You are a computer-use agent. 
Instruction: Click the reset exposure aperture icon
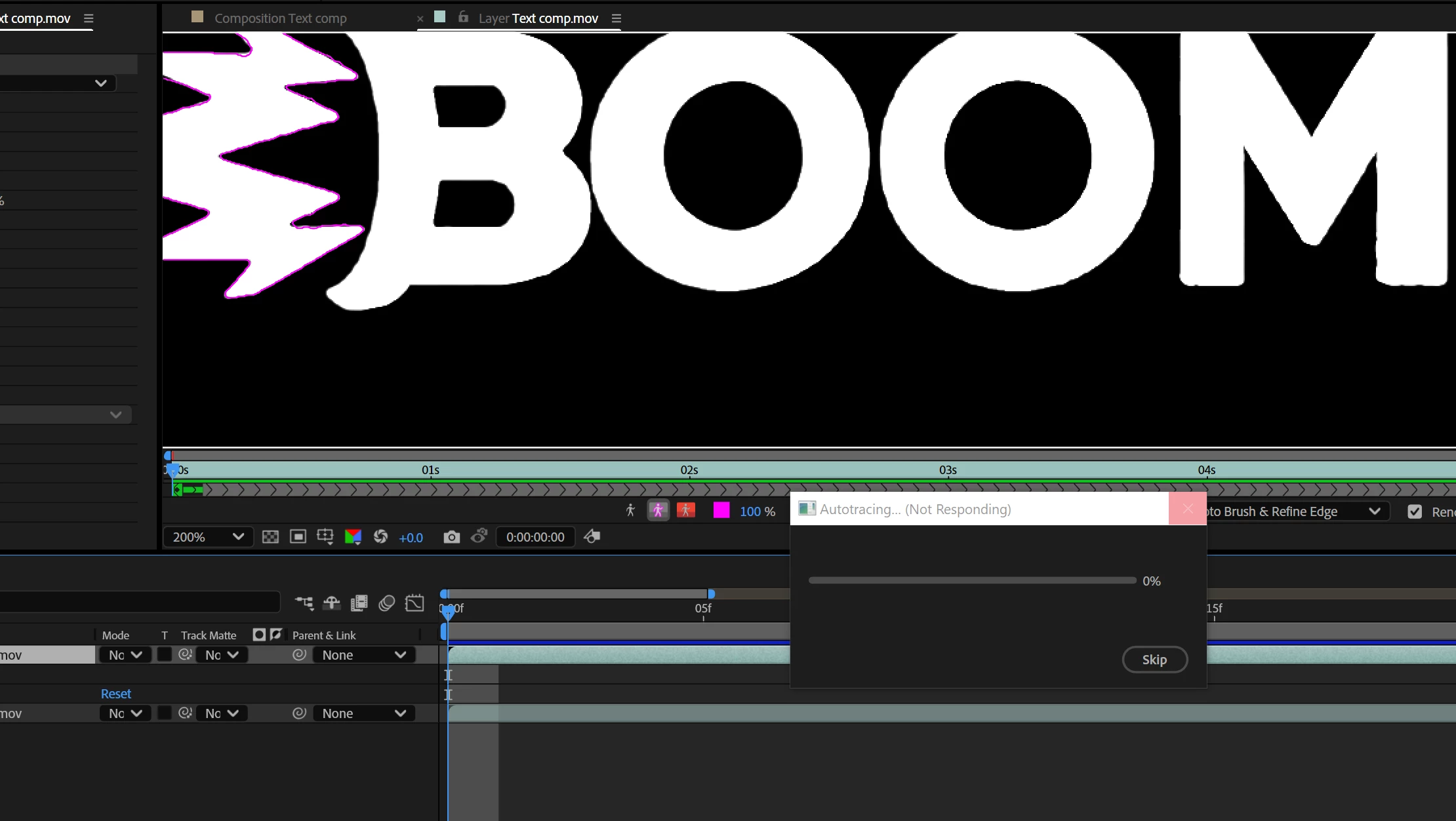coord(380,537)
